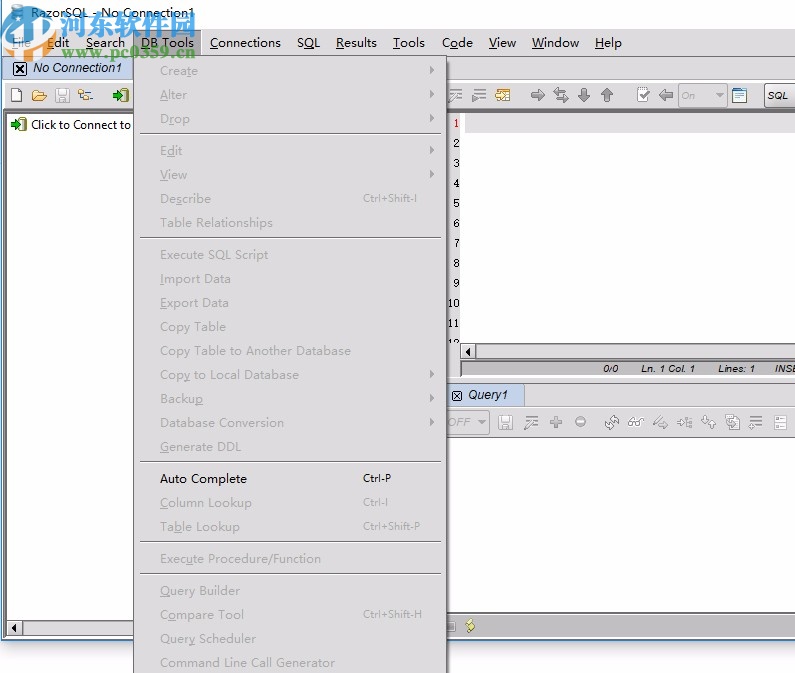795x673 pixels.
Task: Open the Tools menu in menu bar
Action: click(x=409, y=43)
